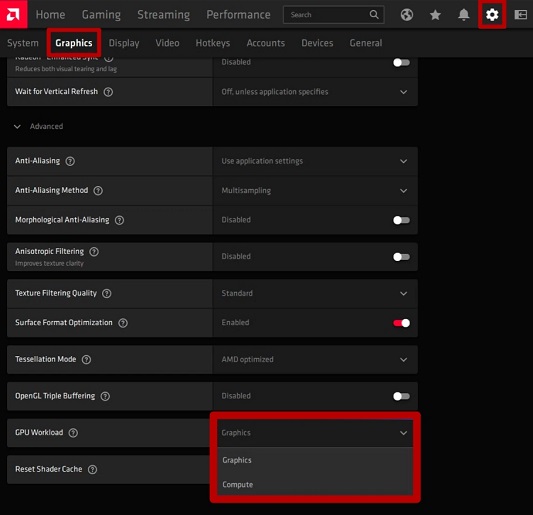533x515 pixels.
Task: Expand Wait for Vertical Refresh dropdown
Action: coord(315,92)
